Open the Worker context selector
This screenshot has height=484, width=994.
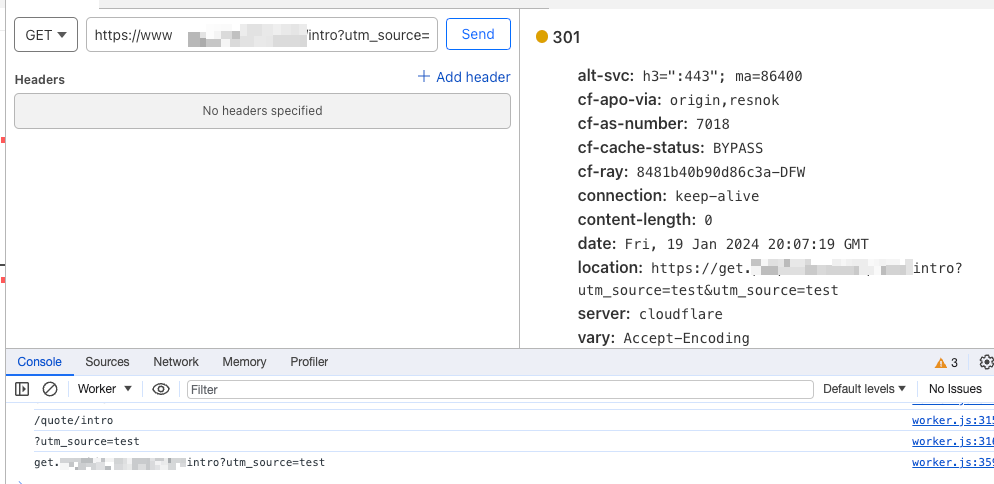coord(105,389)
